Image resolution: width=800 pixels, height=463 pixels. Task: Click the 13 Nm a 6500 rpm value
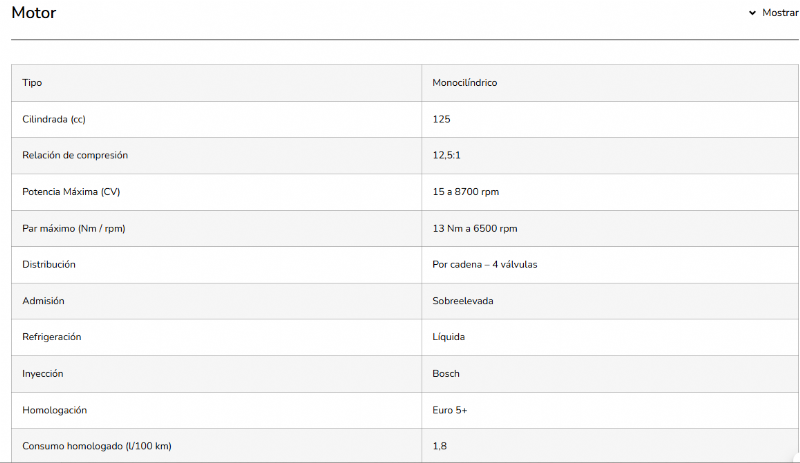[x=475, y=228]
